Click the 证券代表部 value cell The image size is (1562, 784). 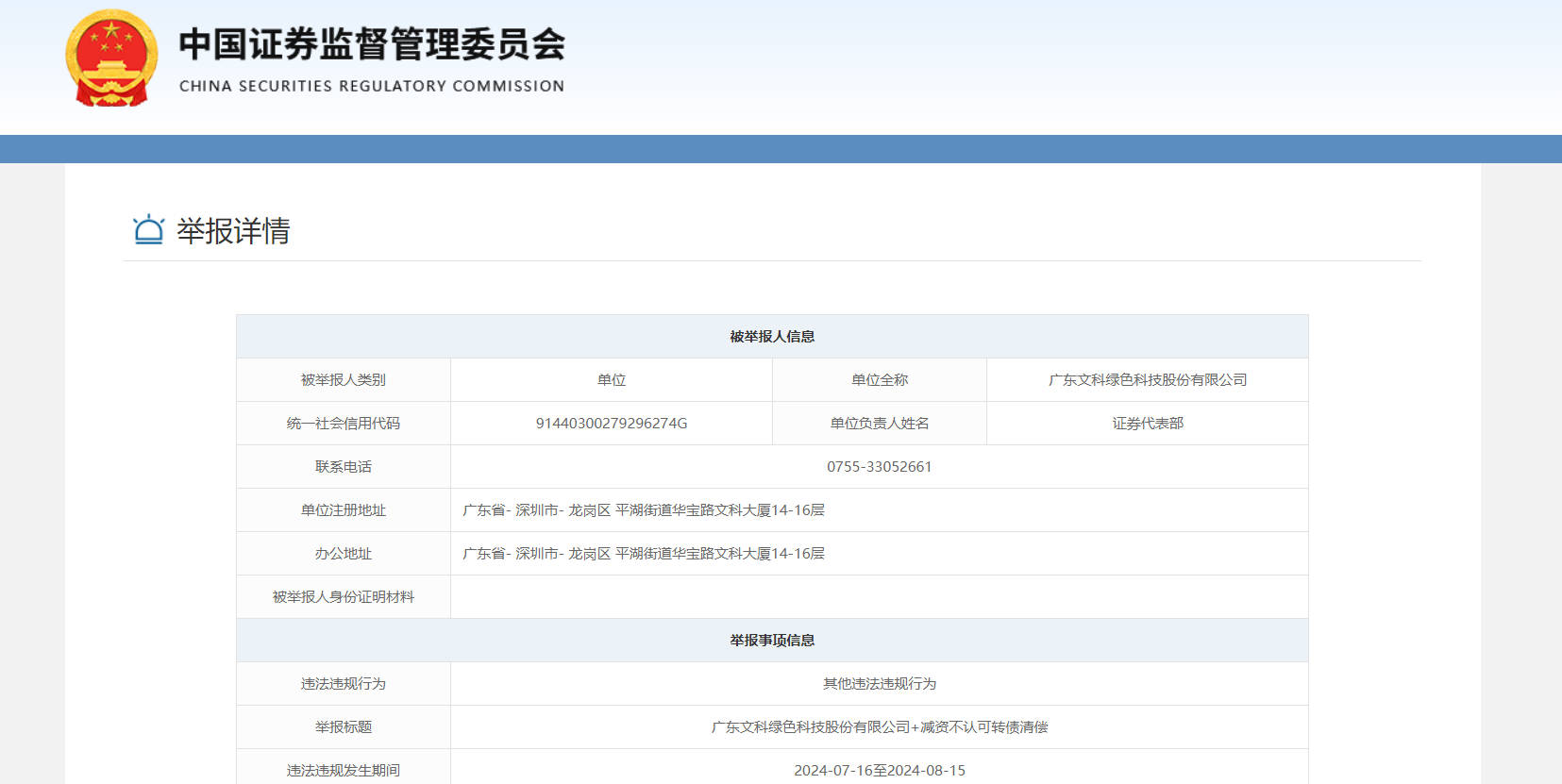(x=1147, y=424)
